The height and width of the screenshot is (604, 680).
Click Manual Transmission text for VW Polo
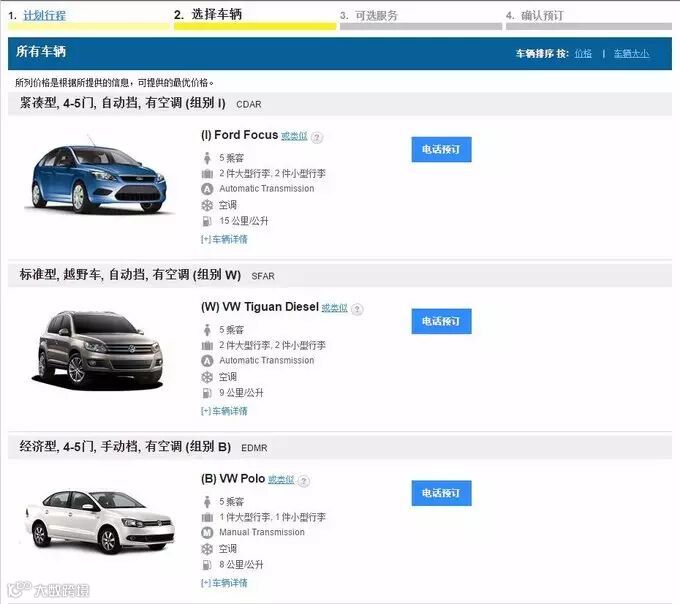tap(262, 532)
